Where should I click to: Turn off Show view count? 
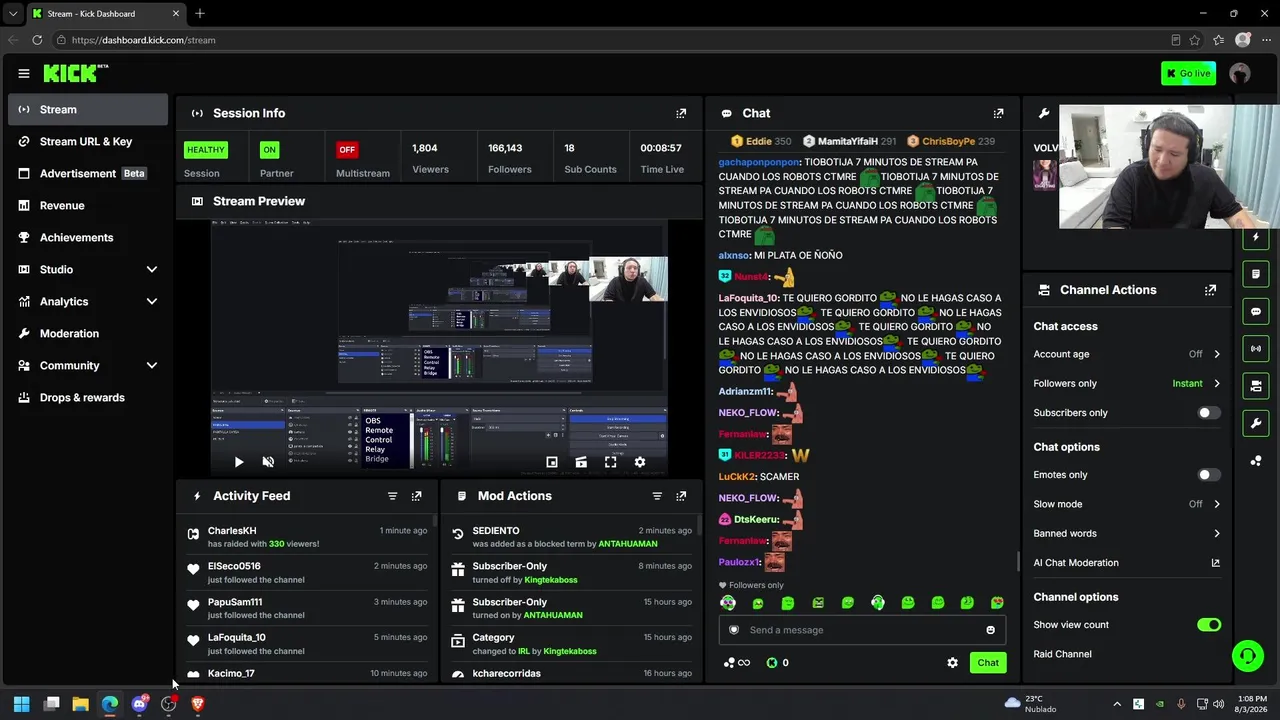pos(1209,625)
